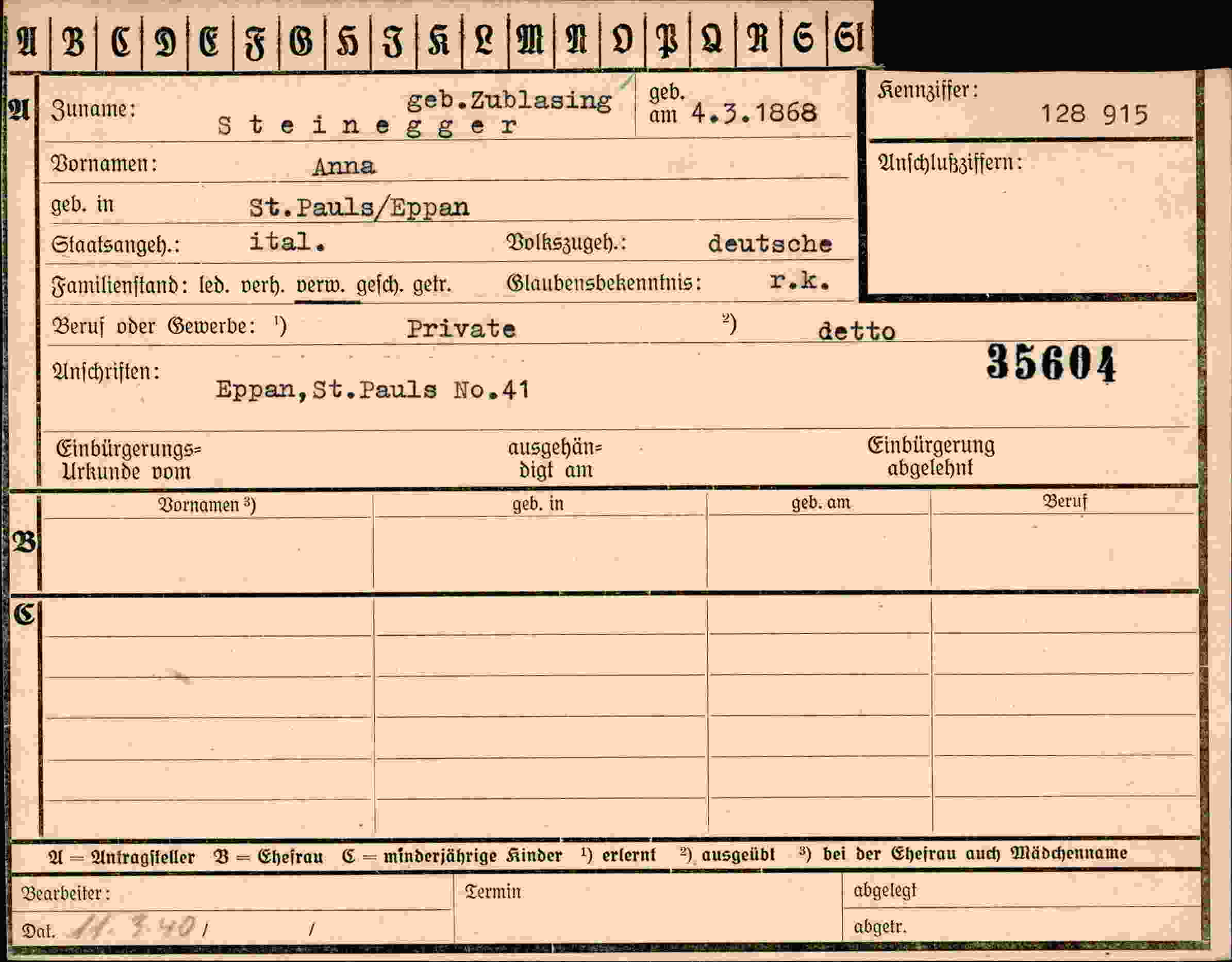Viewport: 1232px width, 962px height.
Task: Click the legend text 'C = minderjährige Kinder'
Action: (452, 856)
